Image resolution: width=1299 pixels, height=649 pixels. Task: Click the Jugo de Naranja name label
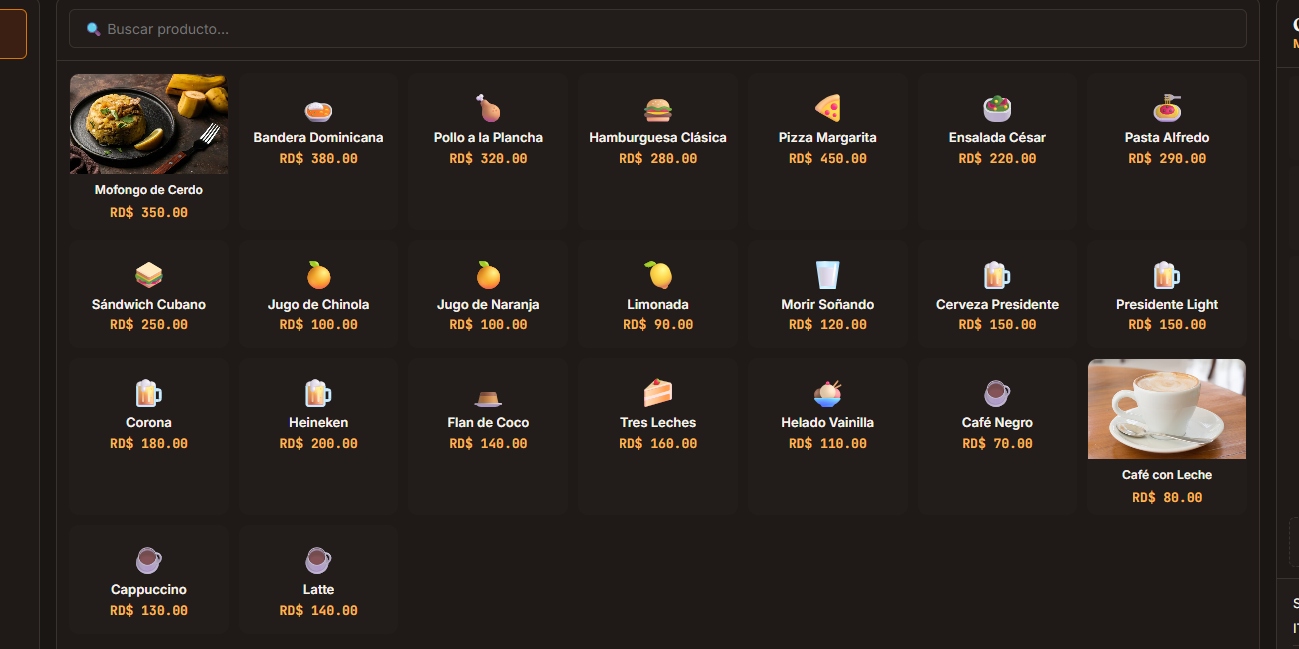[488, 304]
